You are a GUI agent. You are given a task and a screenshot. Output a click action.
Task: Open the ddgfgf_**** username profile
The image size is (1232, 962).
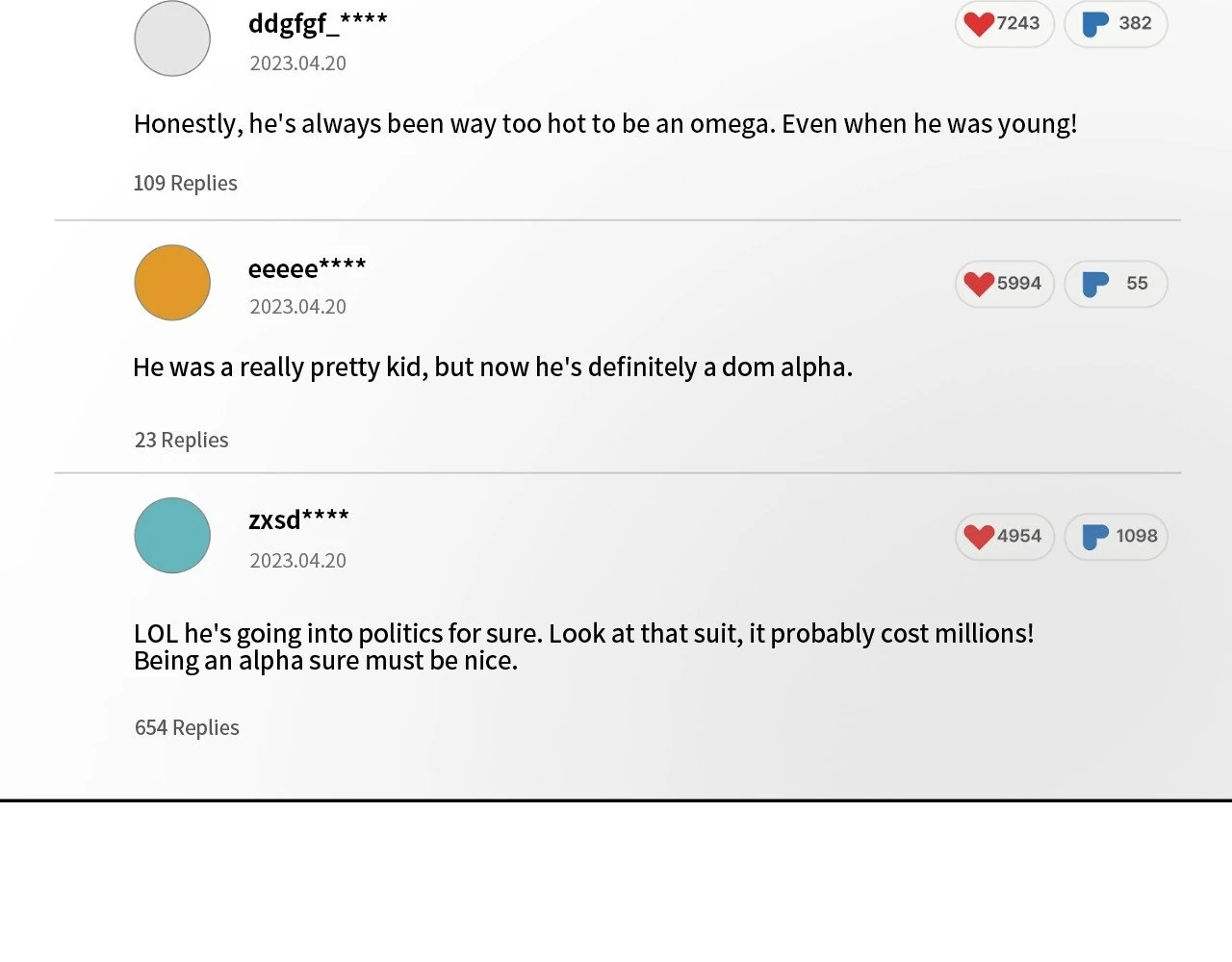coord(318,22)
